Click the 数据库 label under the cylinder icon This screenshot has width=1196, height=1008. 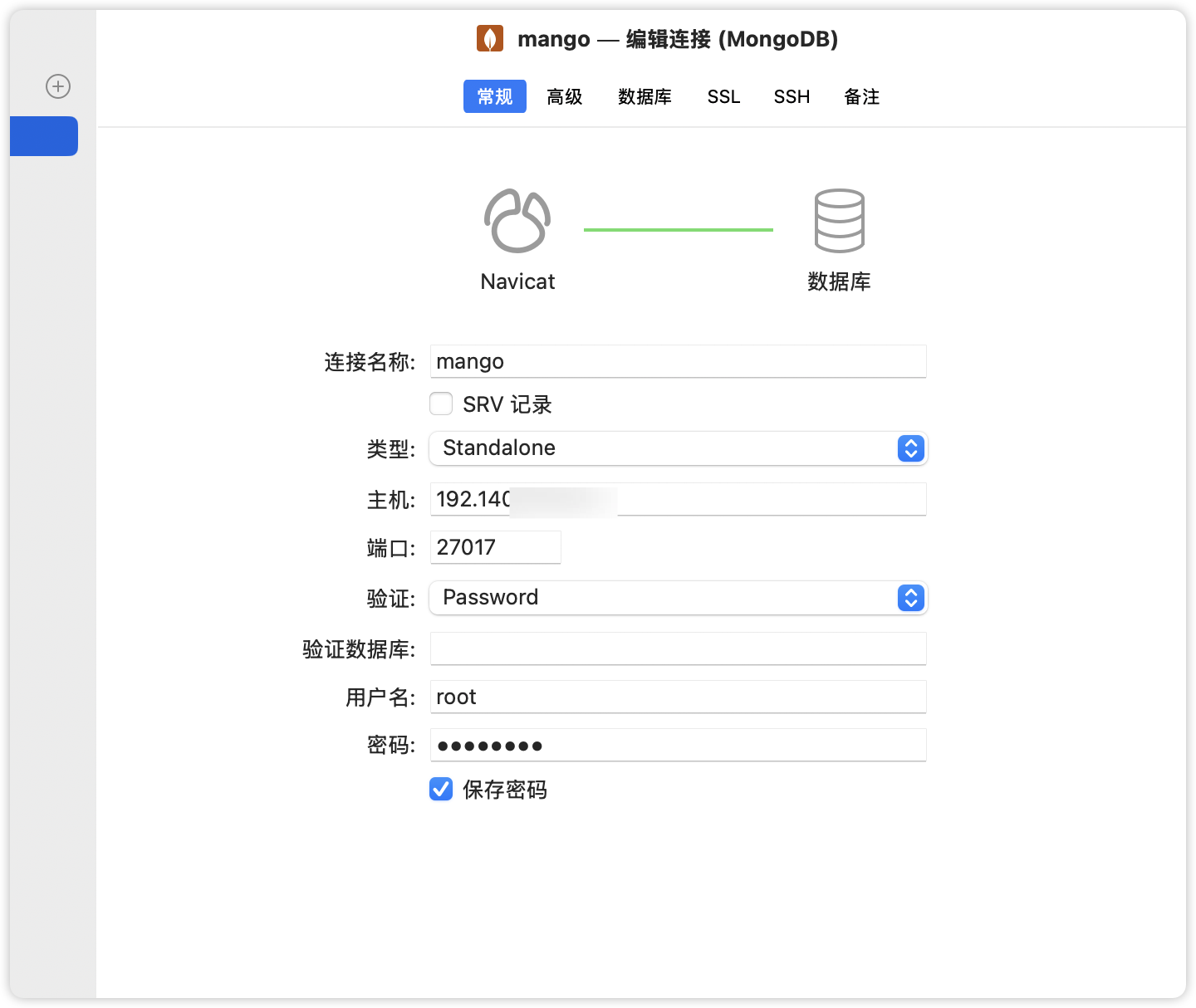coord(840,281)
